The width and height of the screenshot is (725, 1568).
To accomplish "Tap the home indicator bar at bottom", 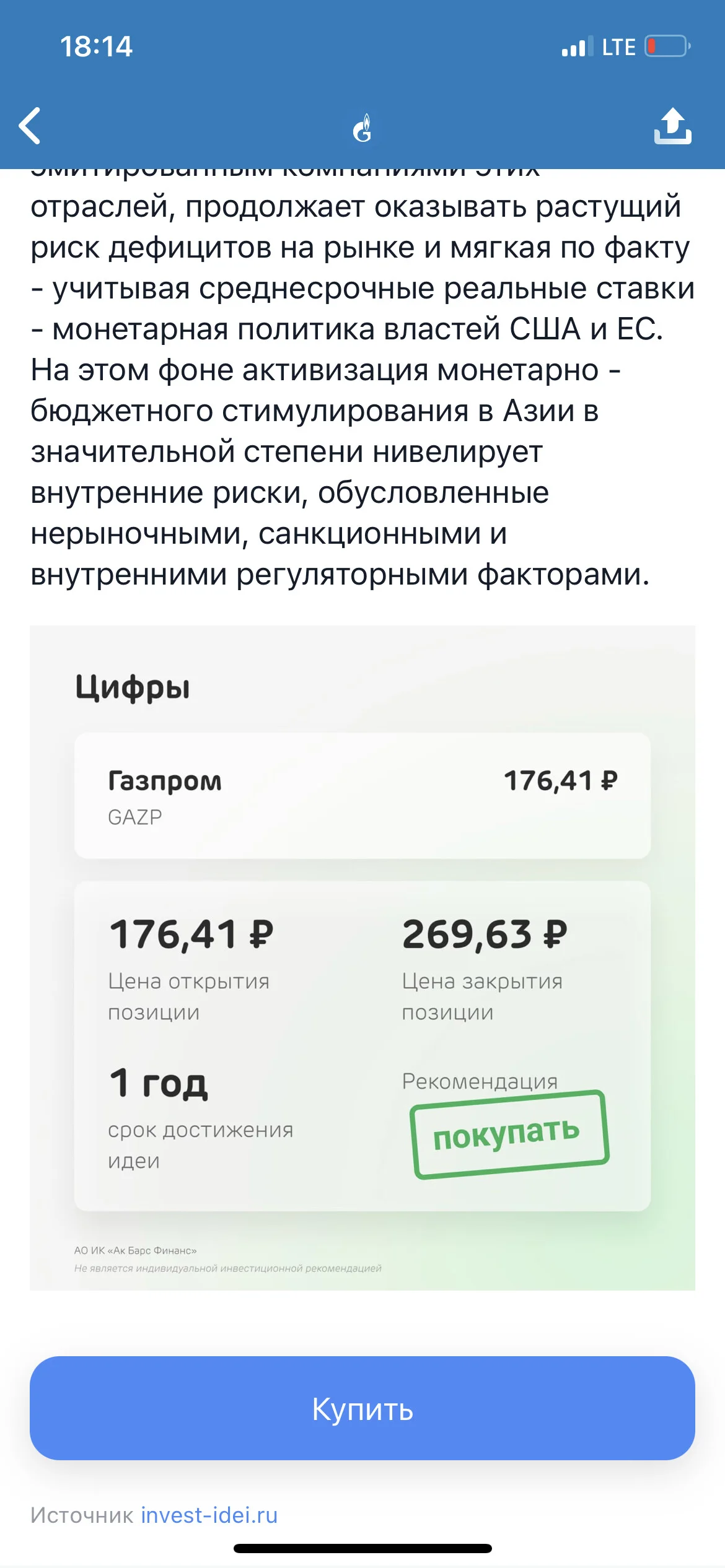I will pyautogui.click(x=362, y=1549).
